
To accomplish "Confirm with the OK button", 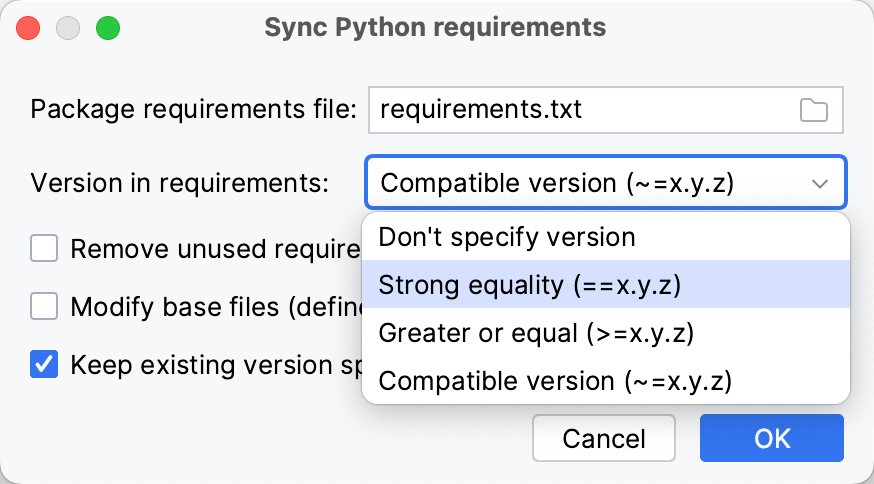I will pos(771,438).
